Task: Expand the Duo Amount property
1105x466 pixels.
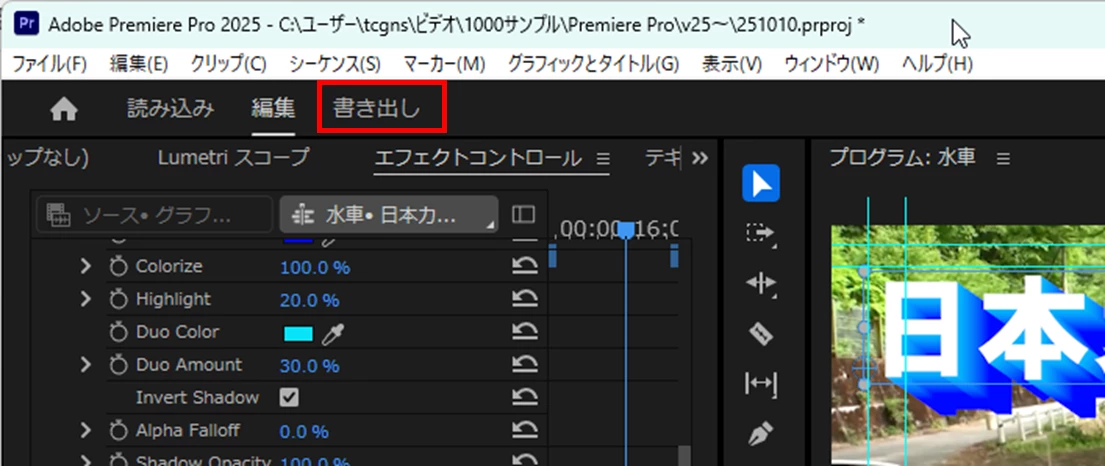Action: coord(85,364)
